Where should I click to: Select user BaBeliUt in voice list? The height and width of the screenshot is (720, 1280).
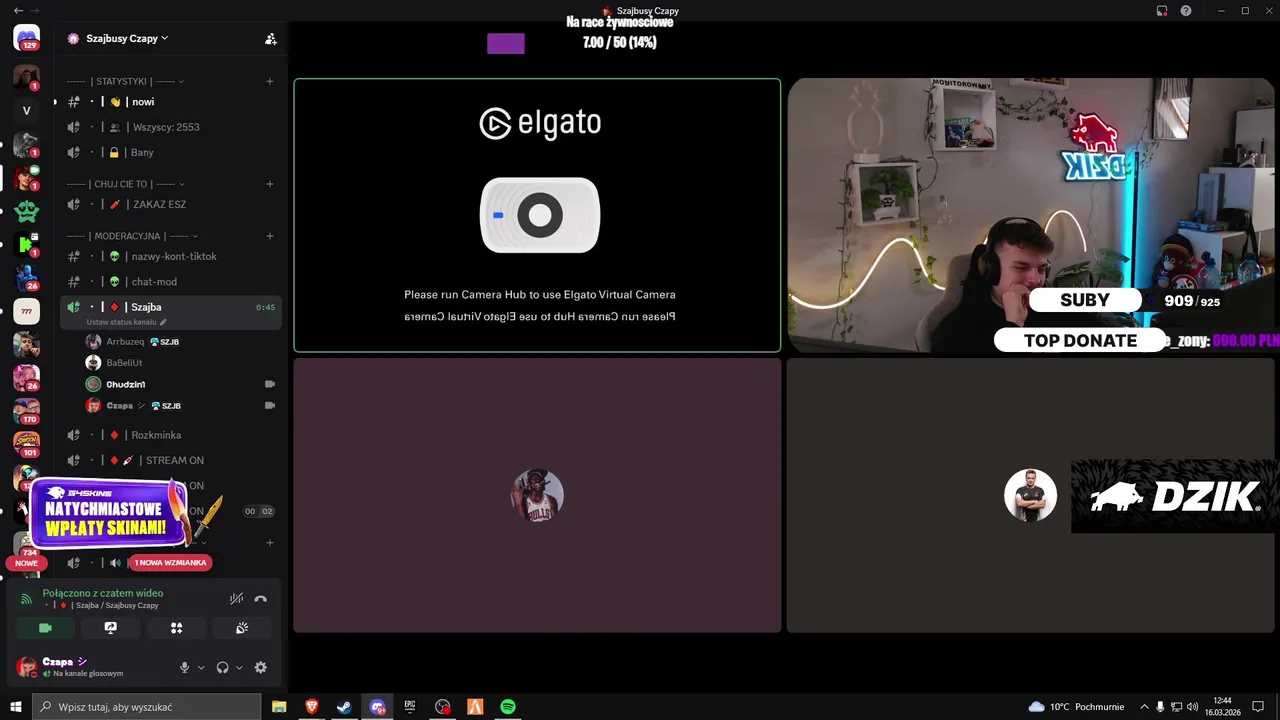[x=181, y=363]
